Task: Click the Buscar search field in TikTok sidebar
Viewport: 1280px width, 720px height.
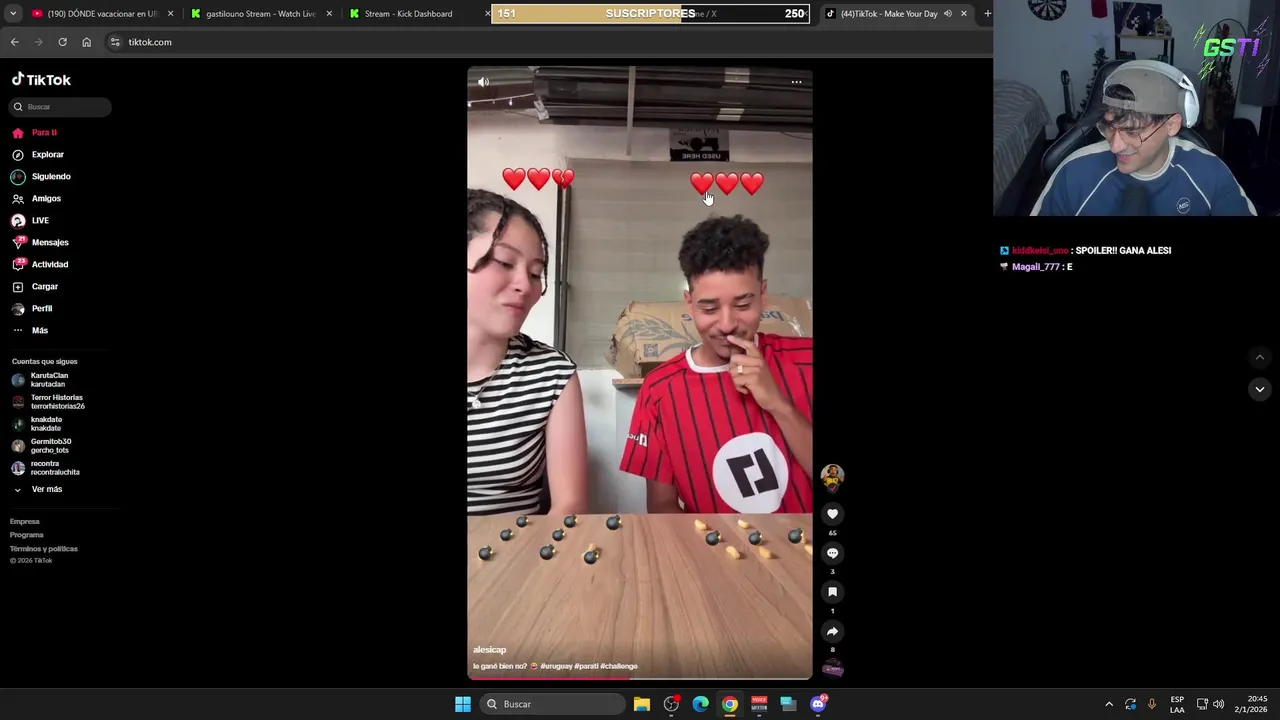Action: coord(61,107)
